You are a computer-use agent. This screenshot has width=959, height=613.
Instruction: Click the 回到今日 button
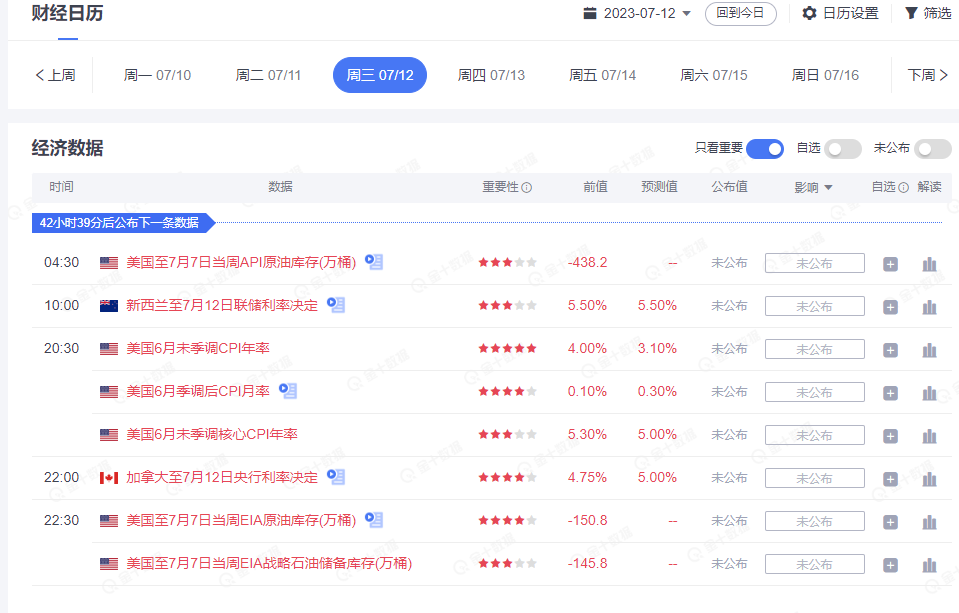click(x=740, y=13)
